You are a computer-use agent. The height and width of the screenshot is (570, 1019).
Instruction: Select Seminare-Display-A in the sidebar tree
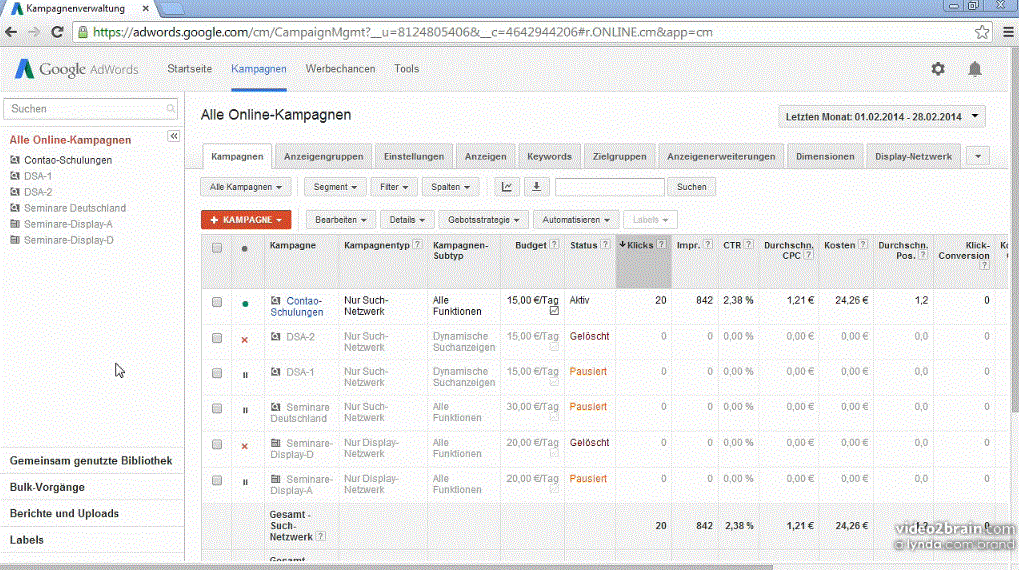pos(68,224)
